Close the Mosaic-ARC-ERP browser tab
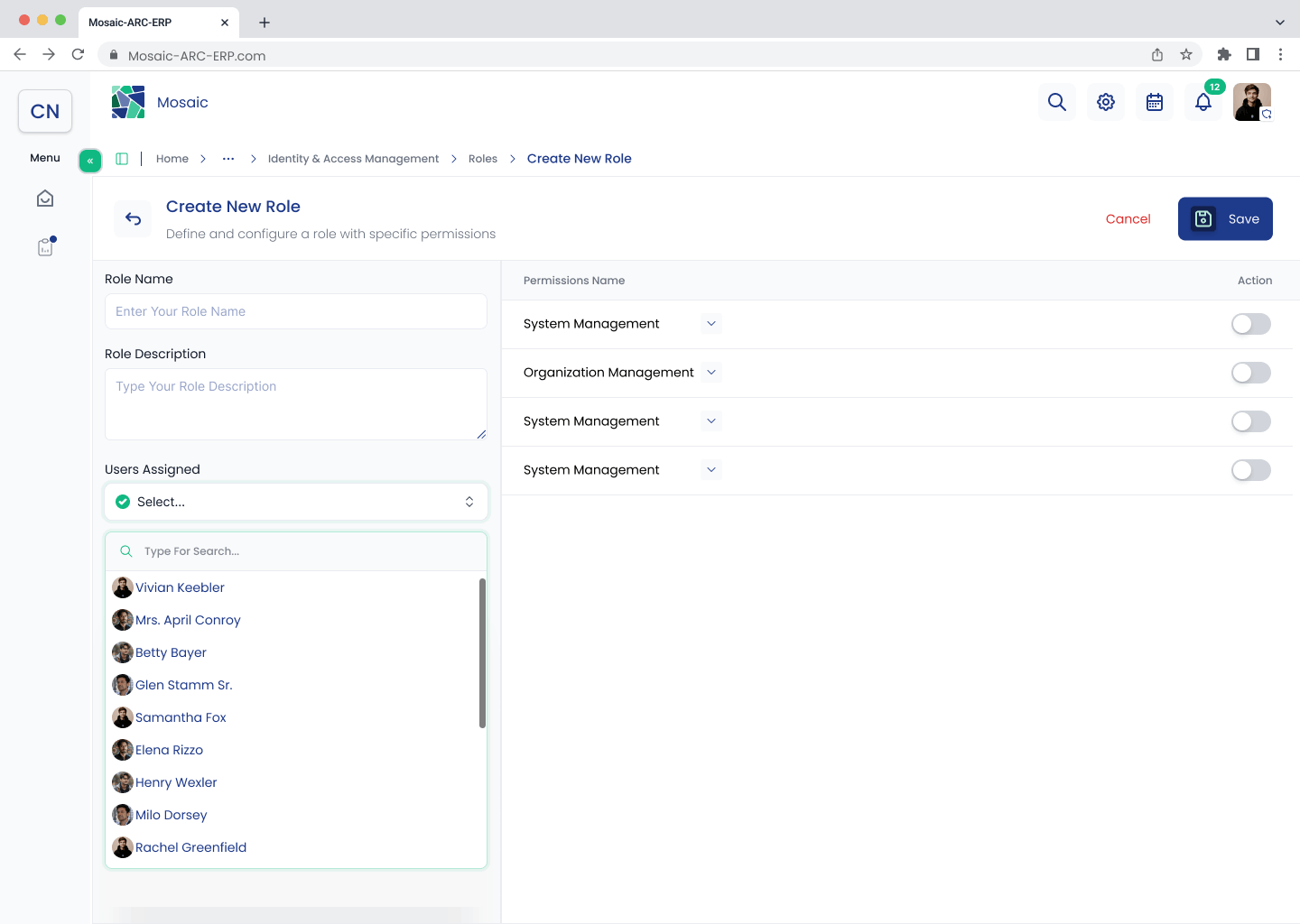Screen dimensions: 1300x924 coord(225,23)
